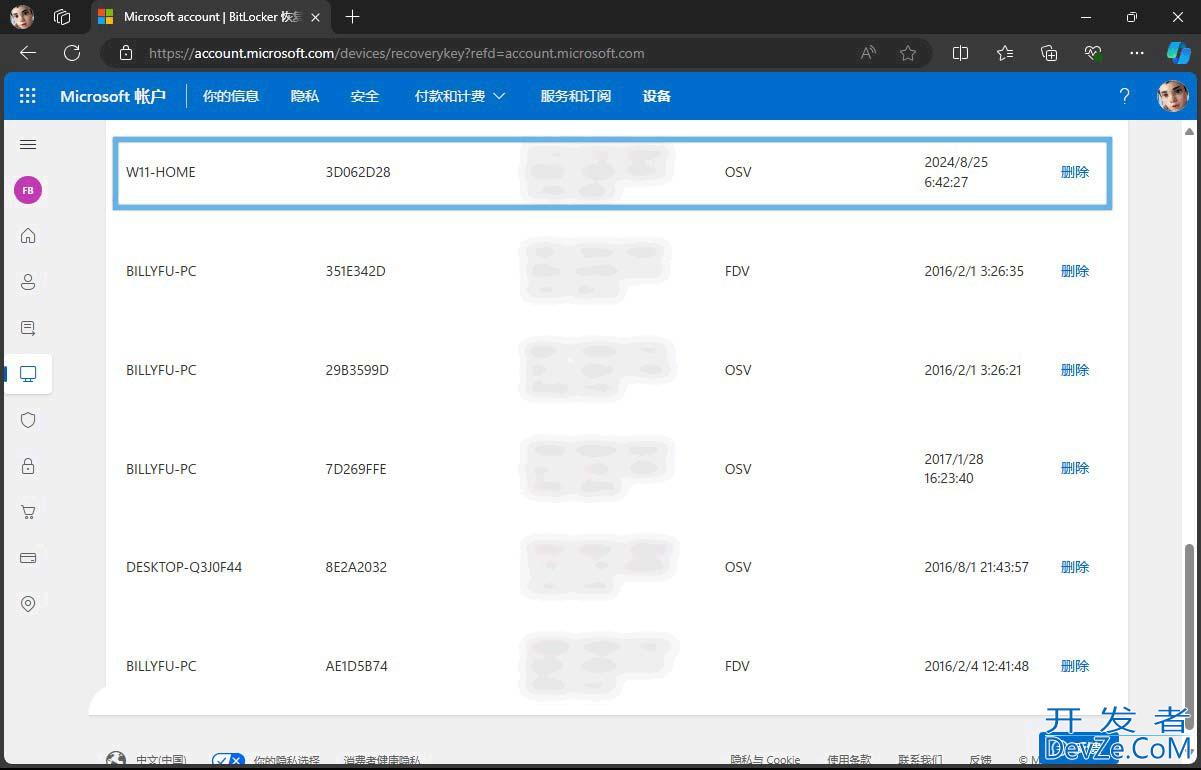Screen dimensions: 1201x770
Task: Click the page vertical scrollbar thumb
Action: pyautogui.click(x=1189, y=636)
